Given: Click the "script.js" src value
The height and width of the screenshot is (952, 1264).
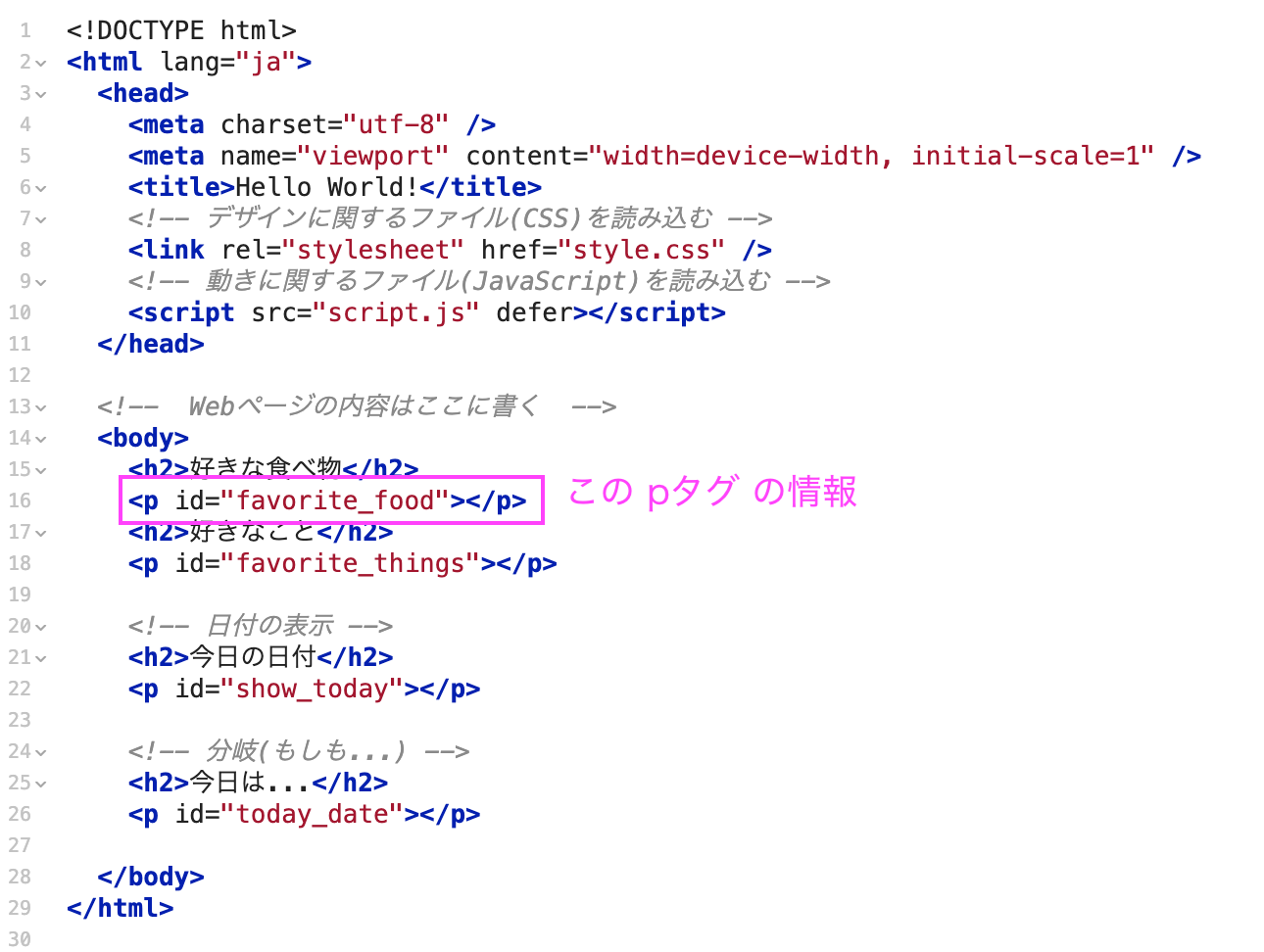Looking at the screenshot, I should (x=396, y=312).
